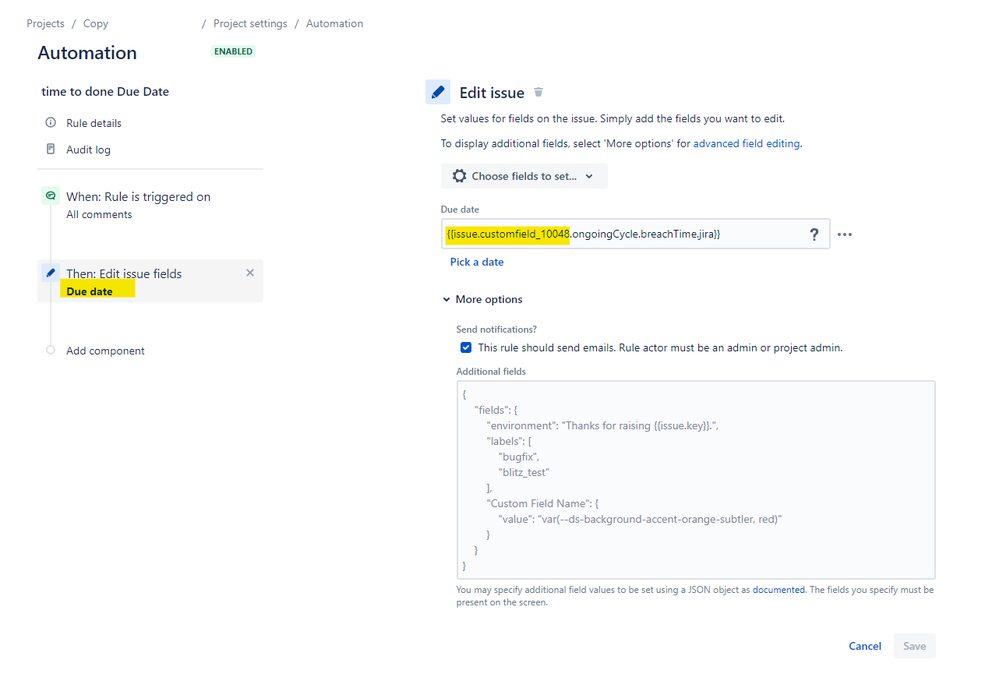Image resolution: width=999 pixels, height=677 pixels.
Task: Click the Save button
Action: pyautogui.click(x=914, y=646)
